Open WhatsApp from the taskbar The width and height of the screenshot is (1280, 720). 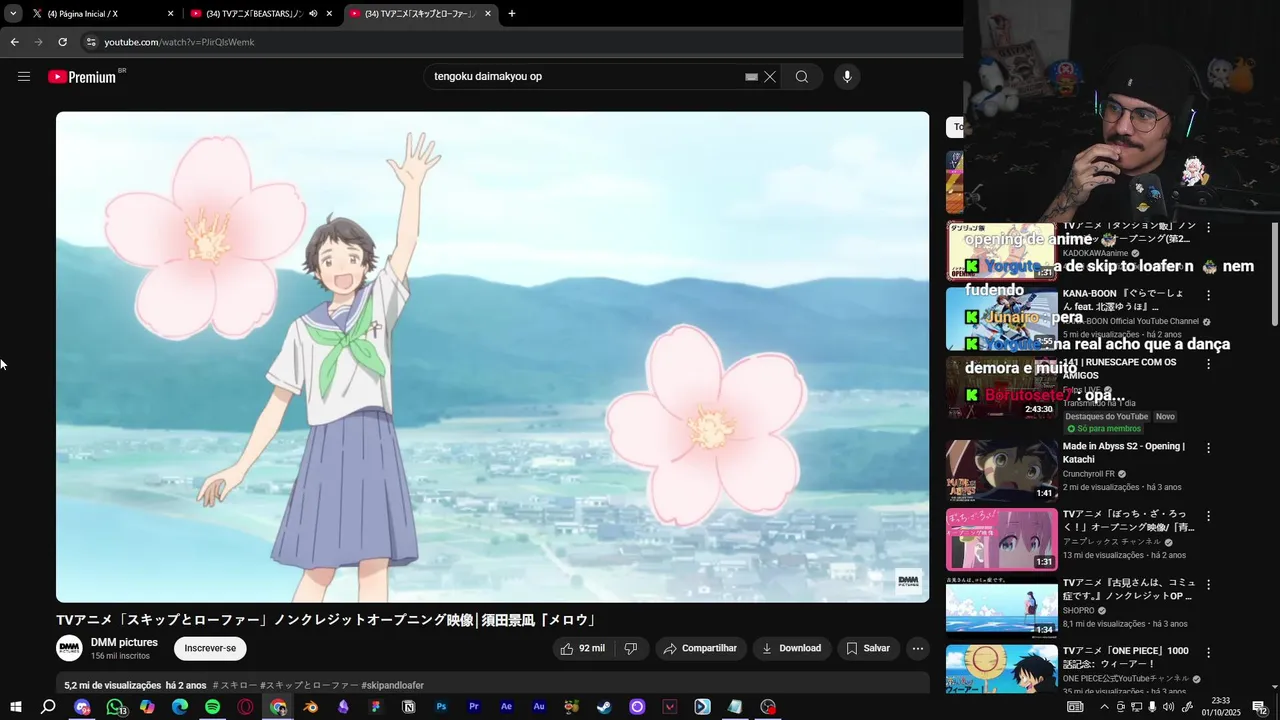point(115,707)
